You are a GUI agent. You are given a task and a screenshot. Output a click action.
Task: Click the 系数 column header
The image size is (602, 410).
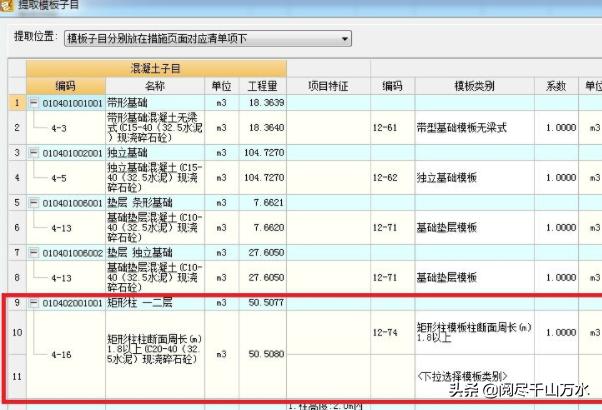[x=556, y=86]
